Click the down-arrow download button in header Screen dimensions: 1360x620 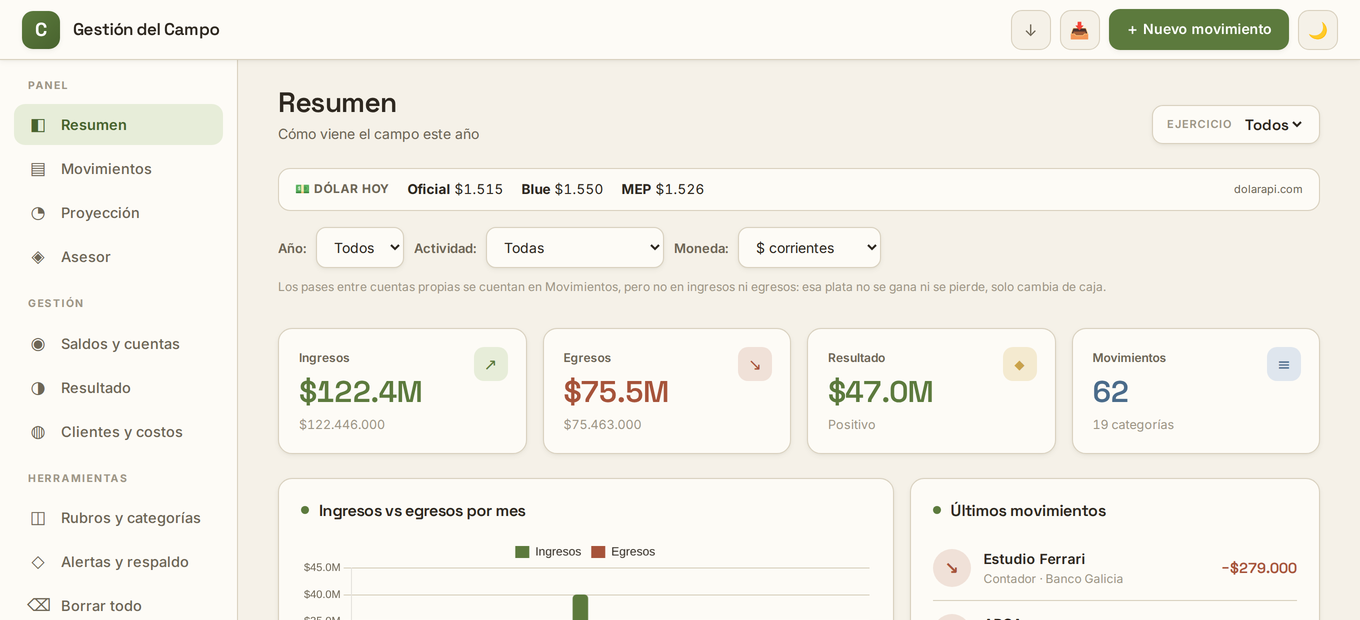pos(1031,30)
